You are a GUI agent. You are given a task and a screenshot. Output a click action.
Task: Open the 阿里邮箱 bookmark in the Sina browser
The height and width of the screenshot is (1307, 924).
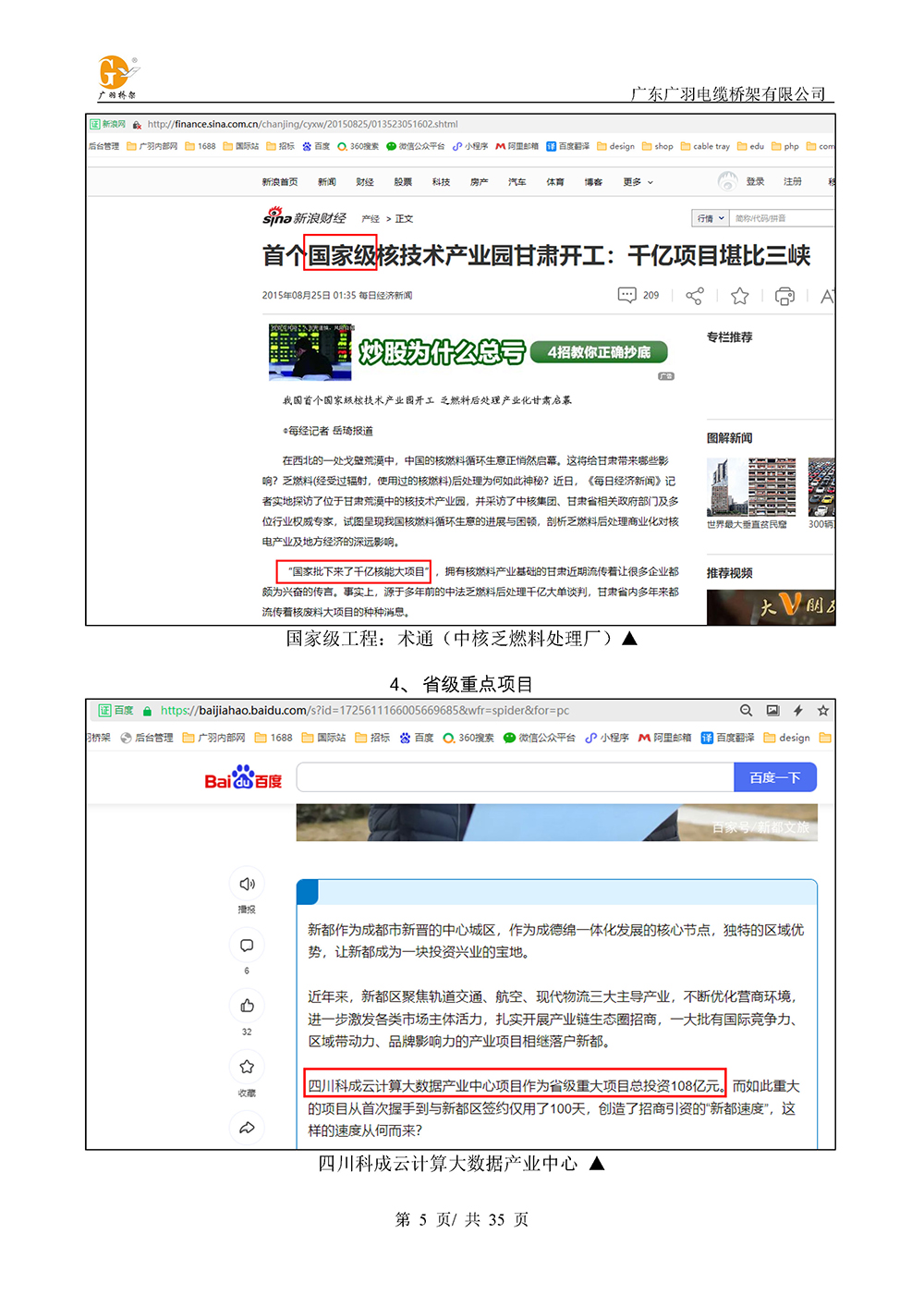[517, 146]
